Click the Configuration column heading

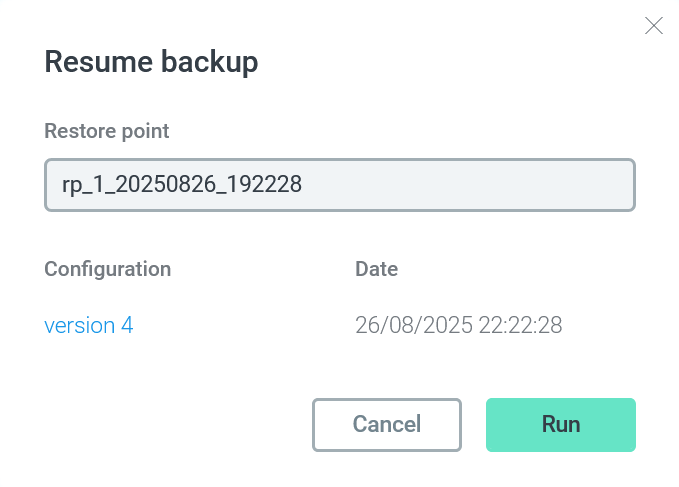pos(108,269)
